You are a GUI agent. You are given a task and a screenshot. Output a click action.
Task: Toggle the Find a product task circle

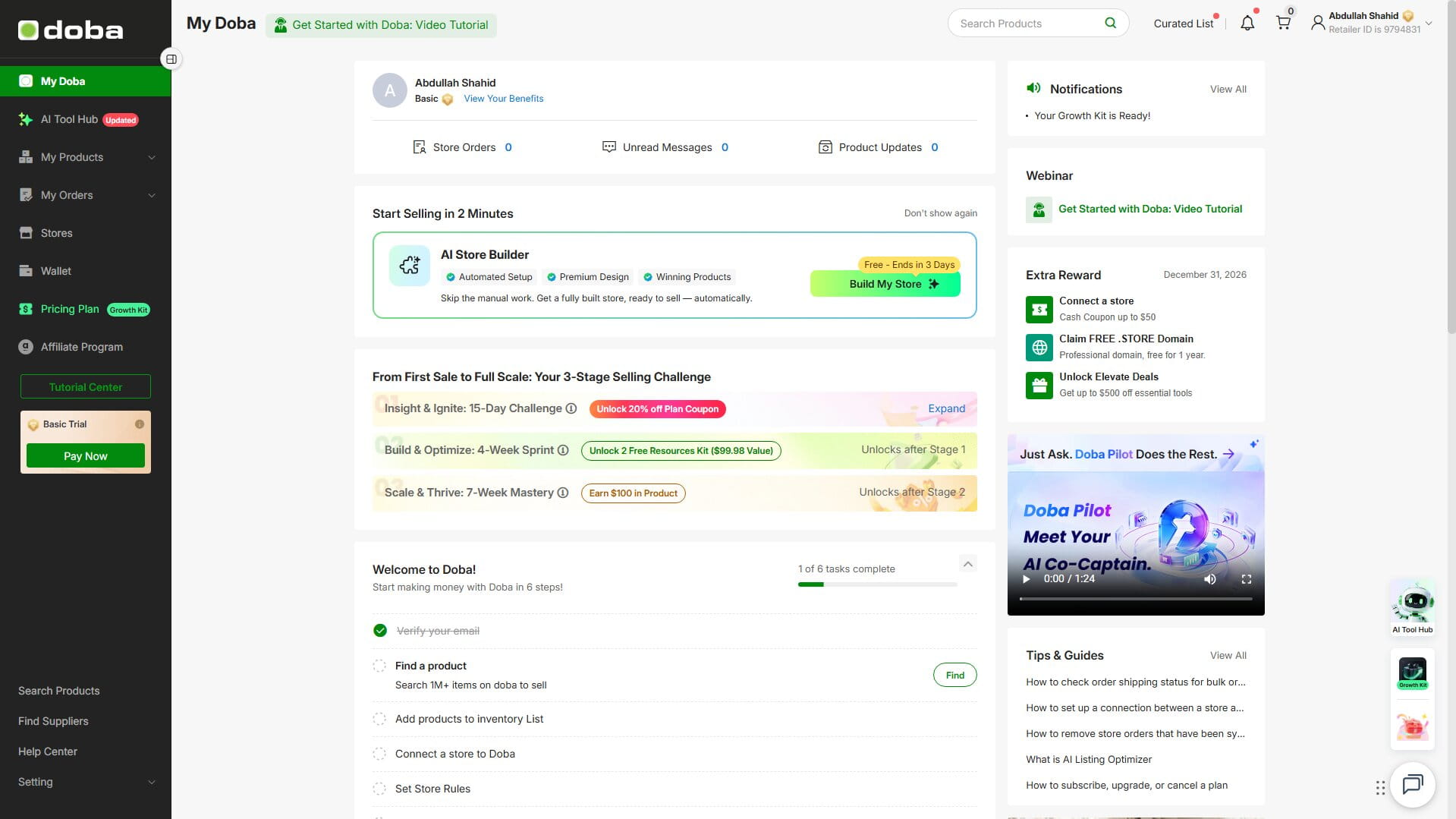(379, 666)
